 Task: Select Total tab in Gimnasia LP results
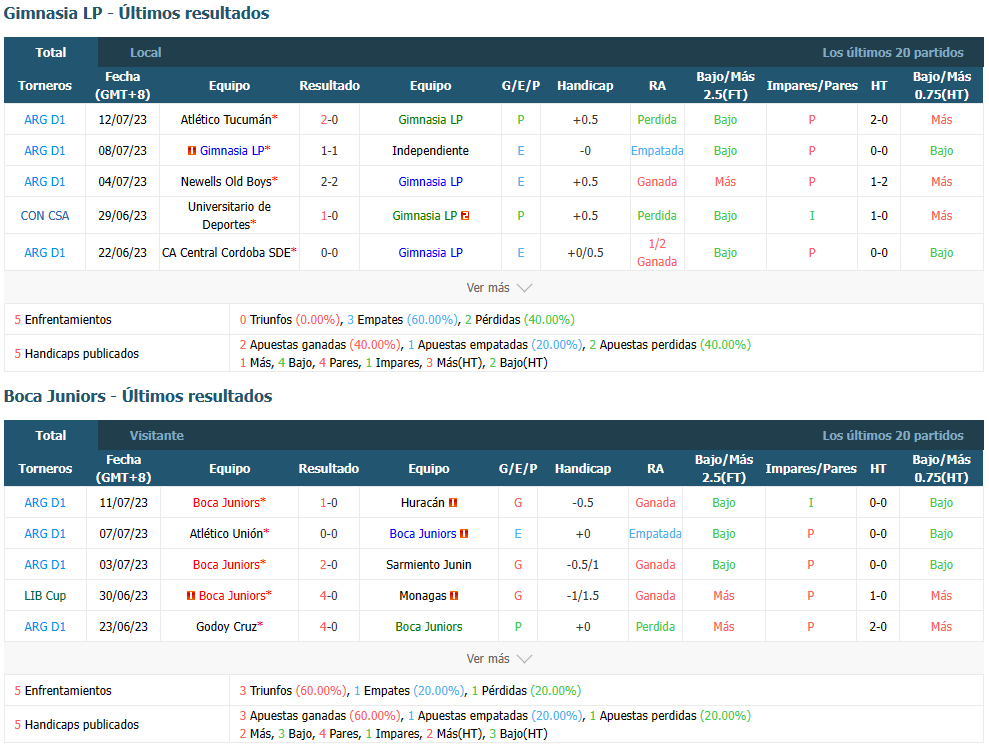(50, 52)
